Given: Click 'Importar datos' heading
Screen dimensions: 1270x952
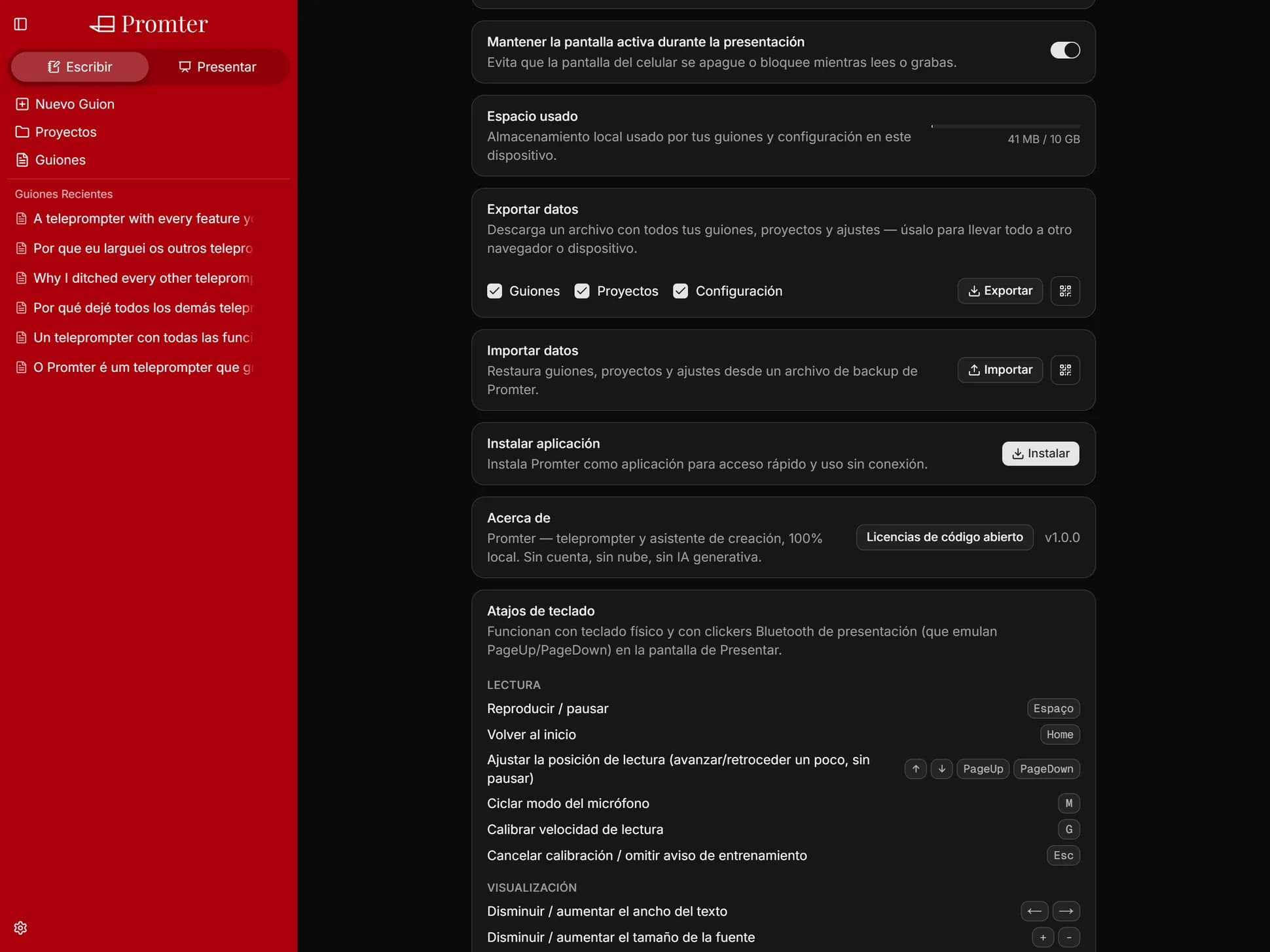Looking at the screenshot, I should [532, 351].
